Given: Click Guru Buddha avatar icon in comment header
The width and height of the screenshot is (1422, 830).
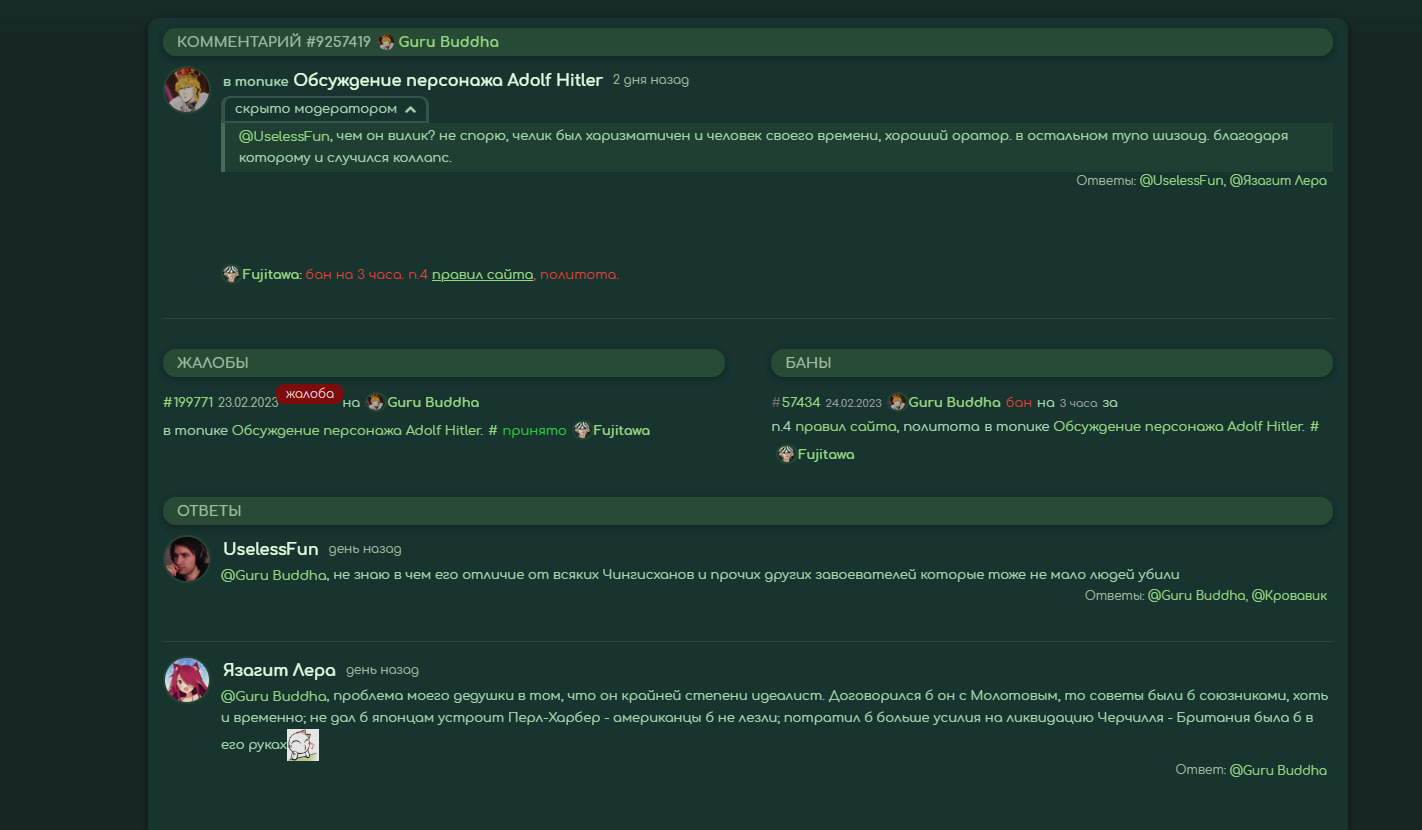Looking at the screenshot, I should [386, 42].
